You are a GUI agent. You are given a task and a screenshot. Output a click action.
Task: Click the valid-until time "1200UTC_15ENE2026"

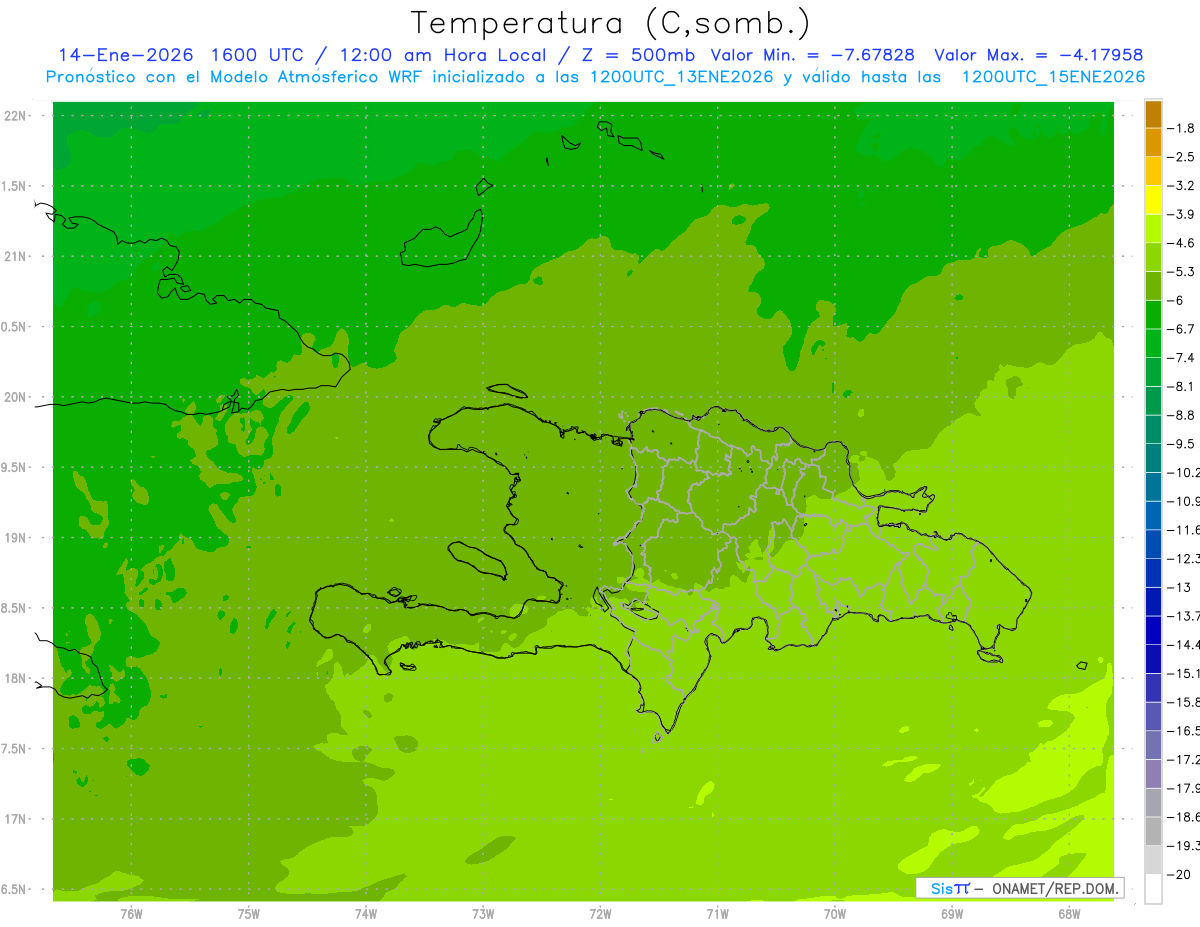[1053, 77]
